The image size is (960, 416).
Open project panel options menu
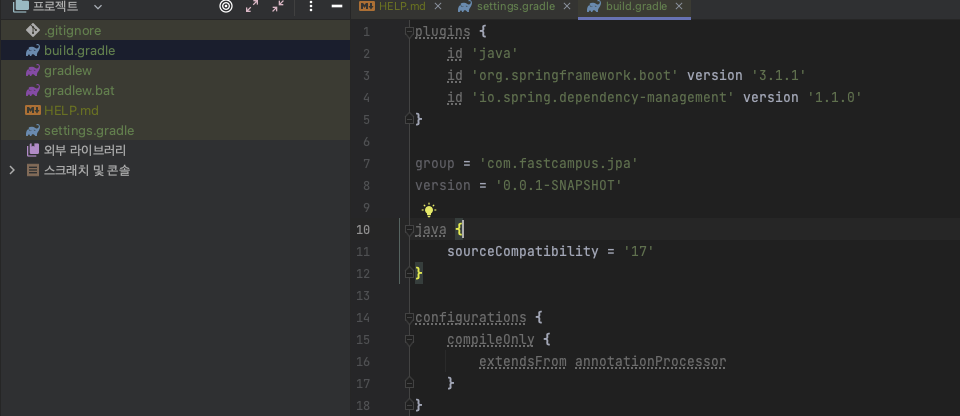[311, 7]
